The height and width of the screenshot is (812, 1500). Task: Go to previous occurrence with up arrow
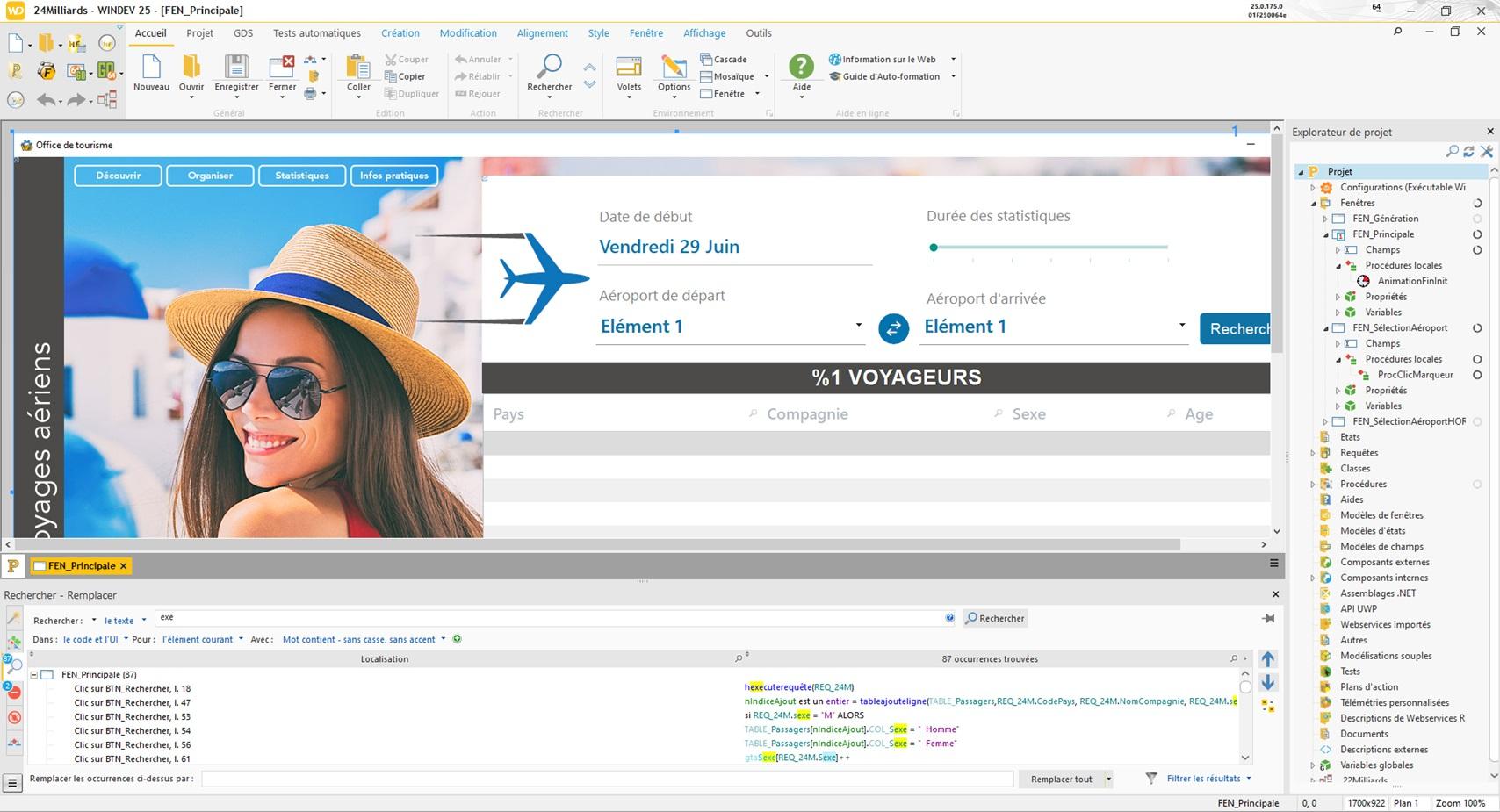pyautogui.click(x=1267, y=659)
